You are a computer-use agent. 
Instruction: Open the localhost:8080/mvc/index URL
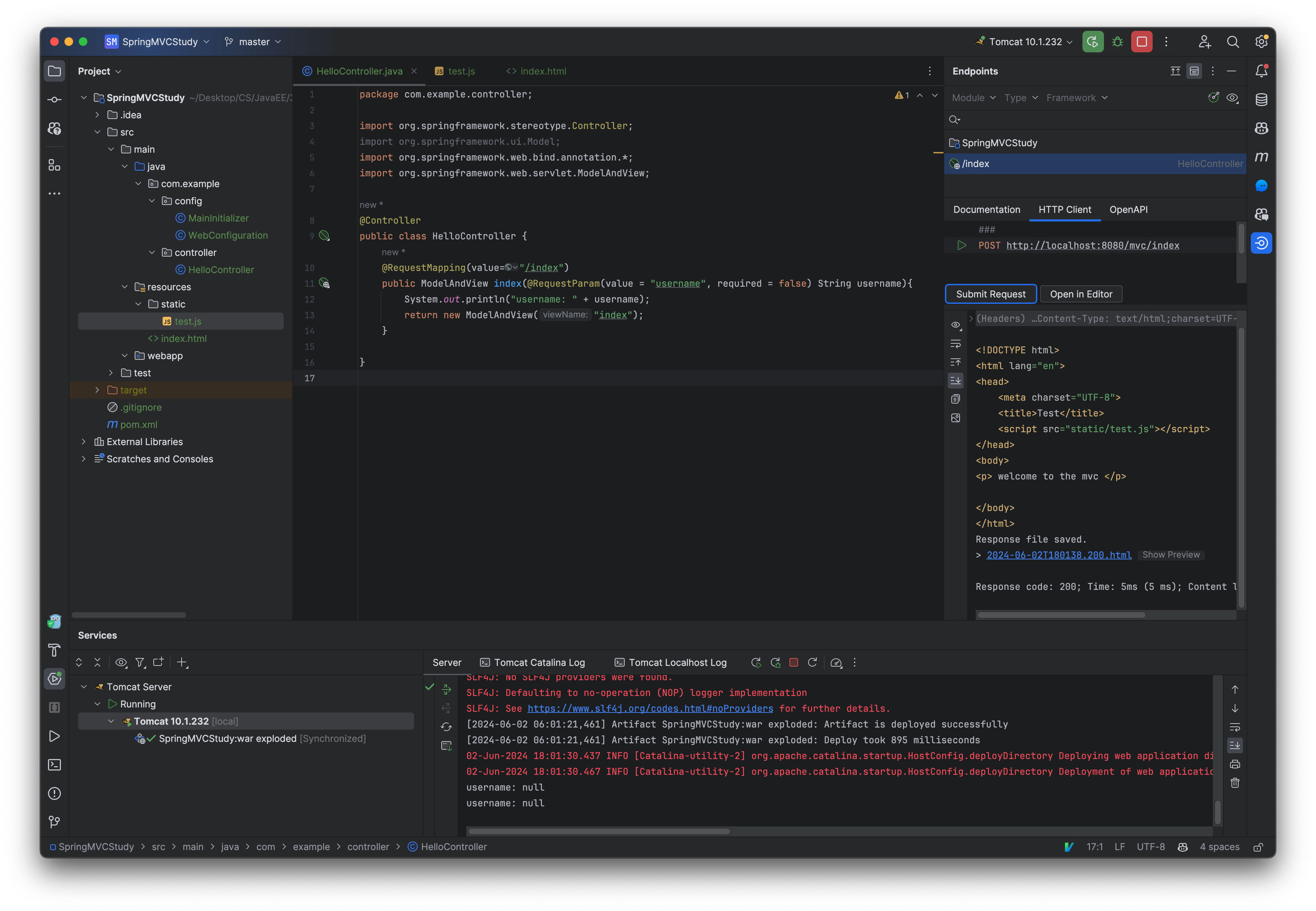[1092, 245]
